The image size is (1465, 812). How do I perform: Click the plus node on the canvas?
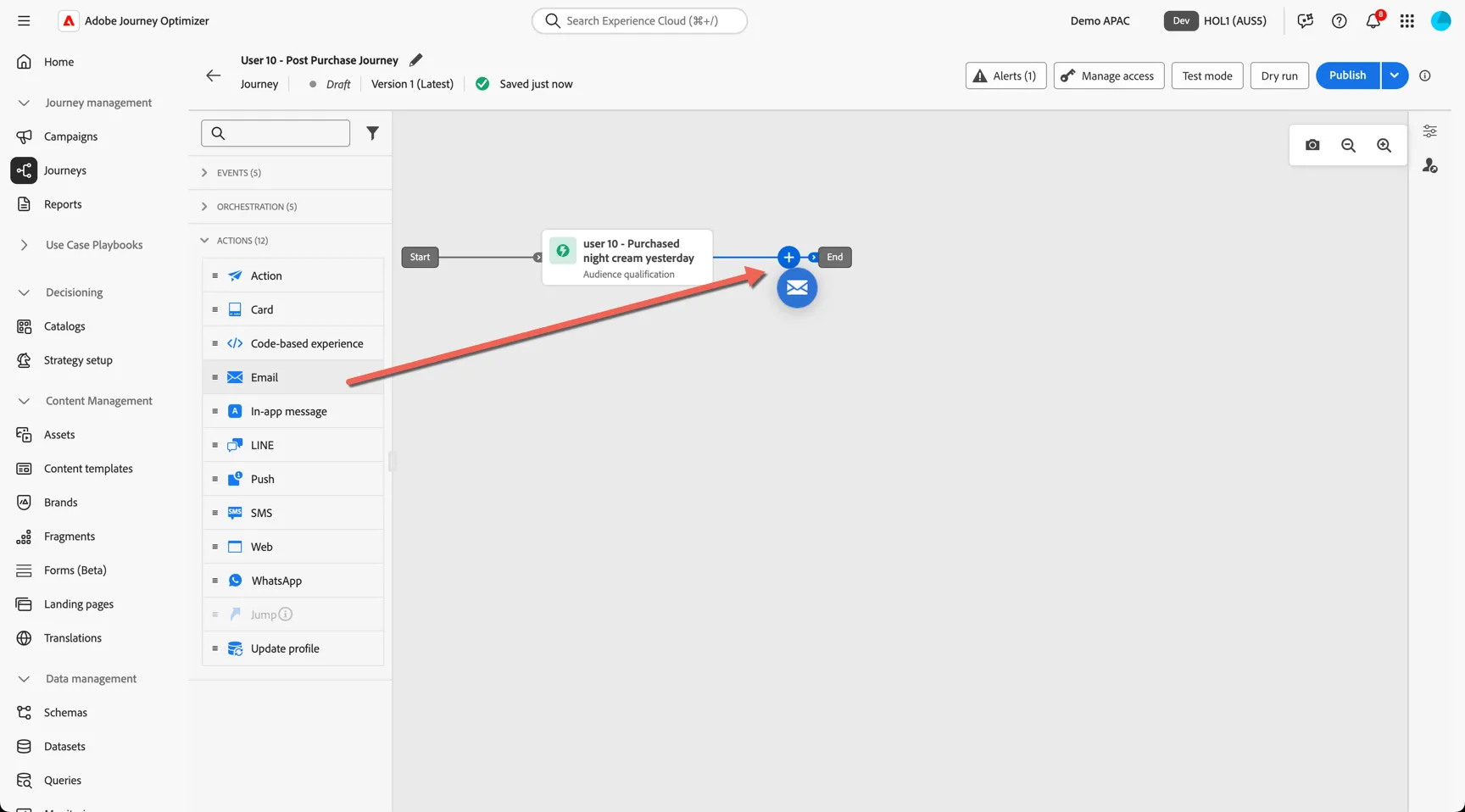coord(788,257)
